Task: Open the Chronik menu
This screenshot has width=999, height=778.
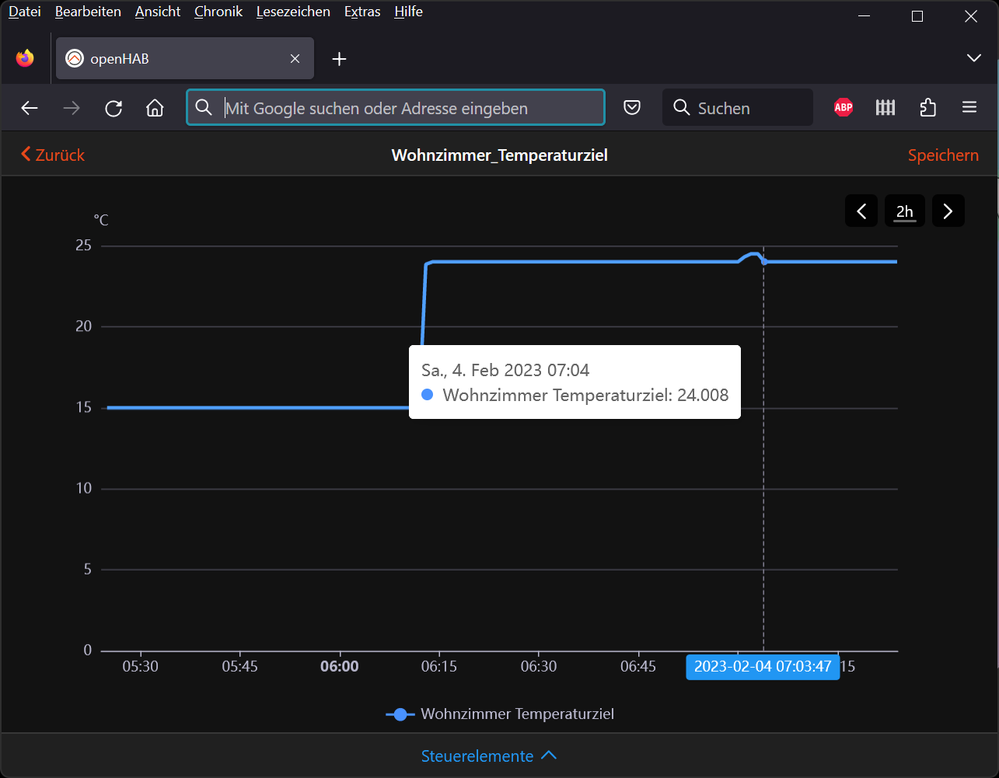Action: coord(218,12)
